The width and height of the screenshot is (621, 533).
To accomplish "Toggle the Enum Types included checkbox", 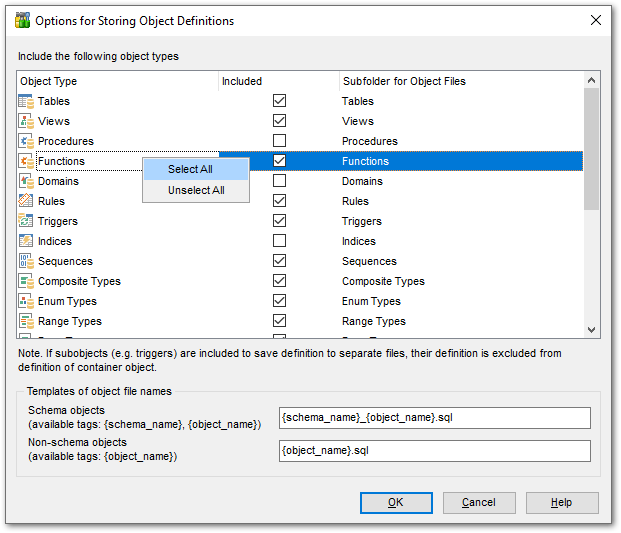I will pyautogui.click(x=279, y=301).
